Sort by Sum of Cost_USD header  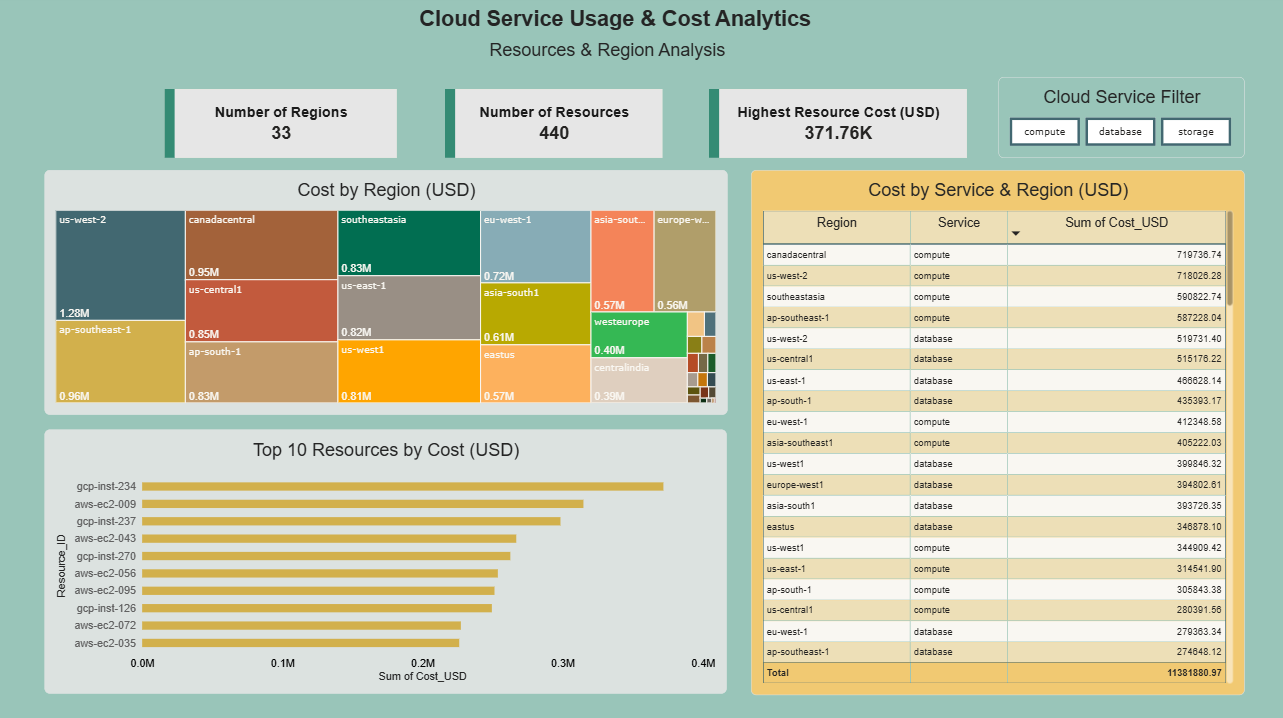pos(1116,223)
